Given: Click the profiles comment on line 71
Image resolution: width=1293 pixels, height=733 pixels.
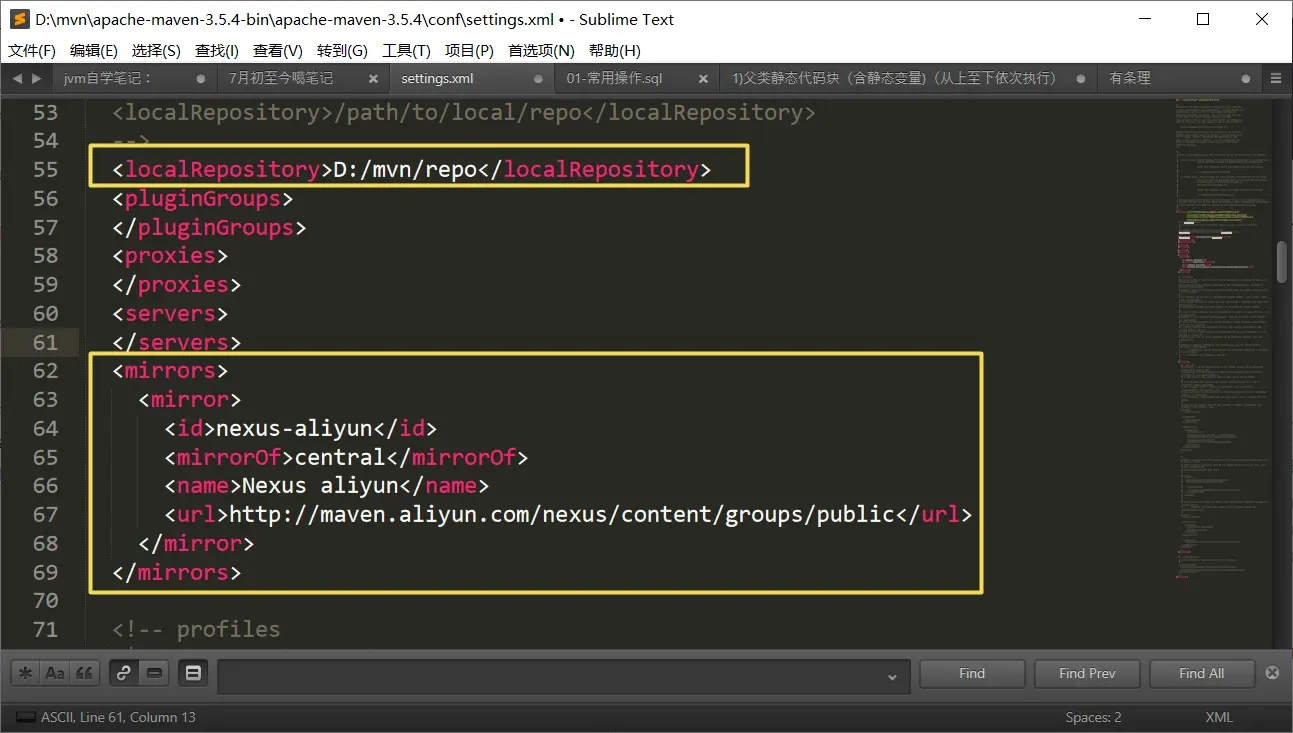Looking at the screenshot, I should coord(196,630).
